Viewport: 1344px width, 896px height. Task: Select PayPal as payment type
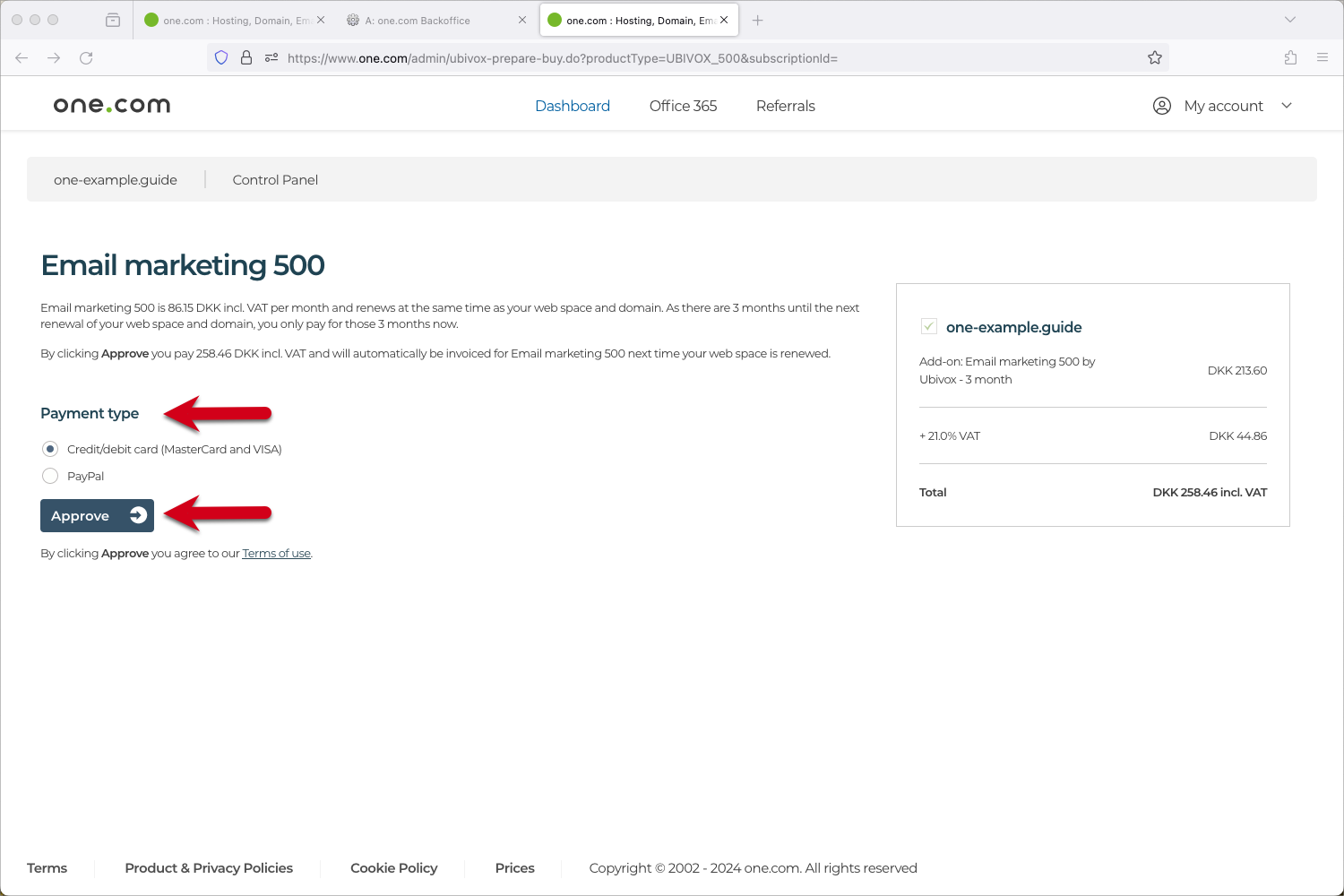[x=50, y=476]
